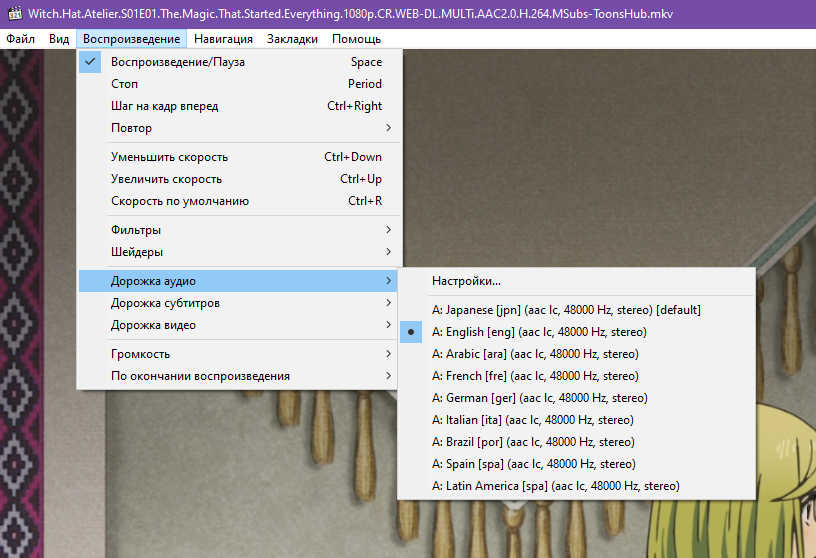Click the window title filename text
The width and height of the screenshot is (816, 558).
click(x=350, y=14)
